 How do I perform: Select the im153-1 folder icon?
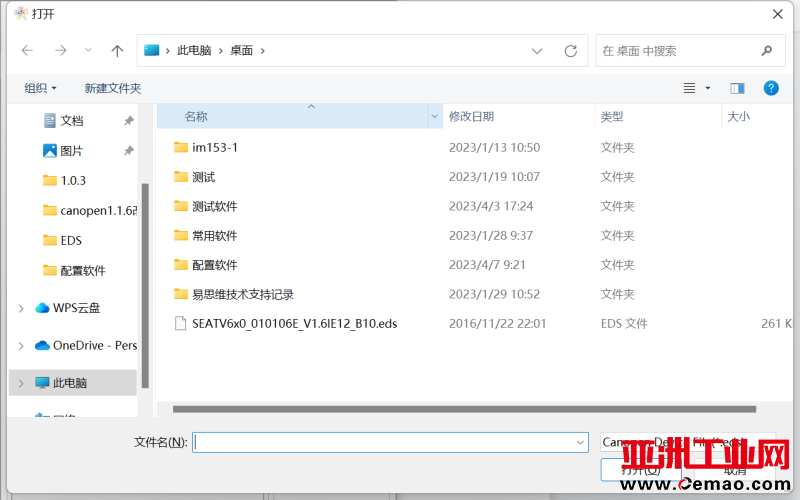click(x=181, y=147)
